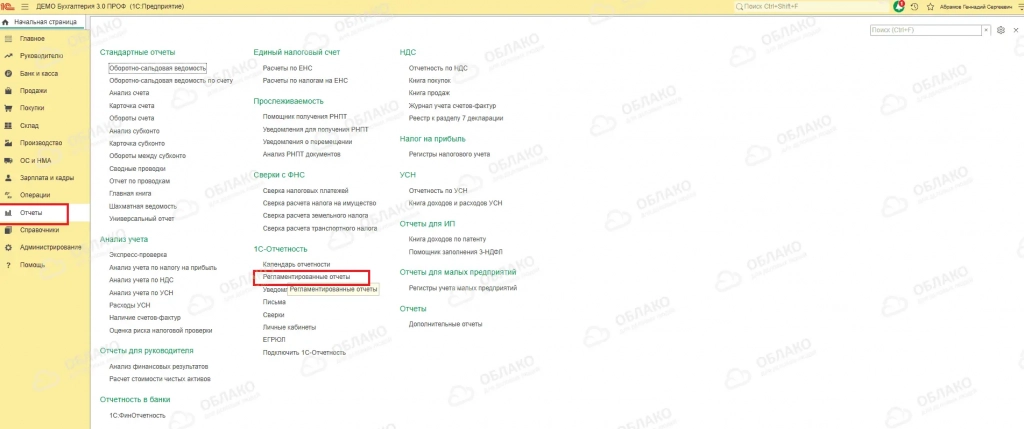Image resolution: width=1024 pixels, height=429 pixels.
Task: Click the Производство factory icon
Action: click(x=8, y=143)
